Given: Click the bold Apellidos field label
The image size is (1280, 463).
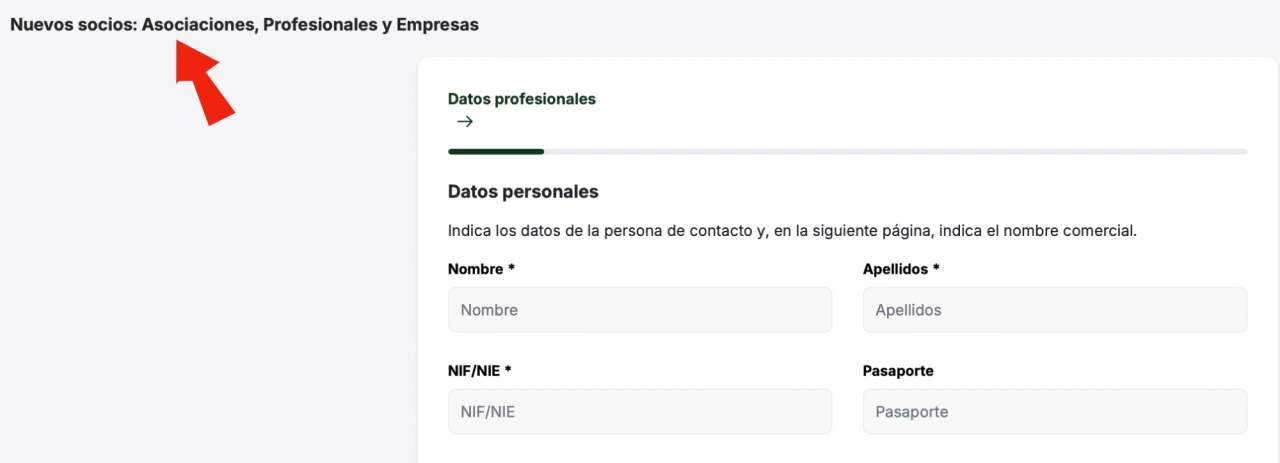Looking at the screenshot, I should pyautogui.click(x=896, y=269).
